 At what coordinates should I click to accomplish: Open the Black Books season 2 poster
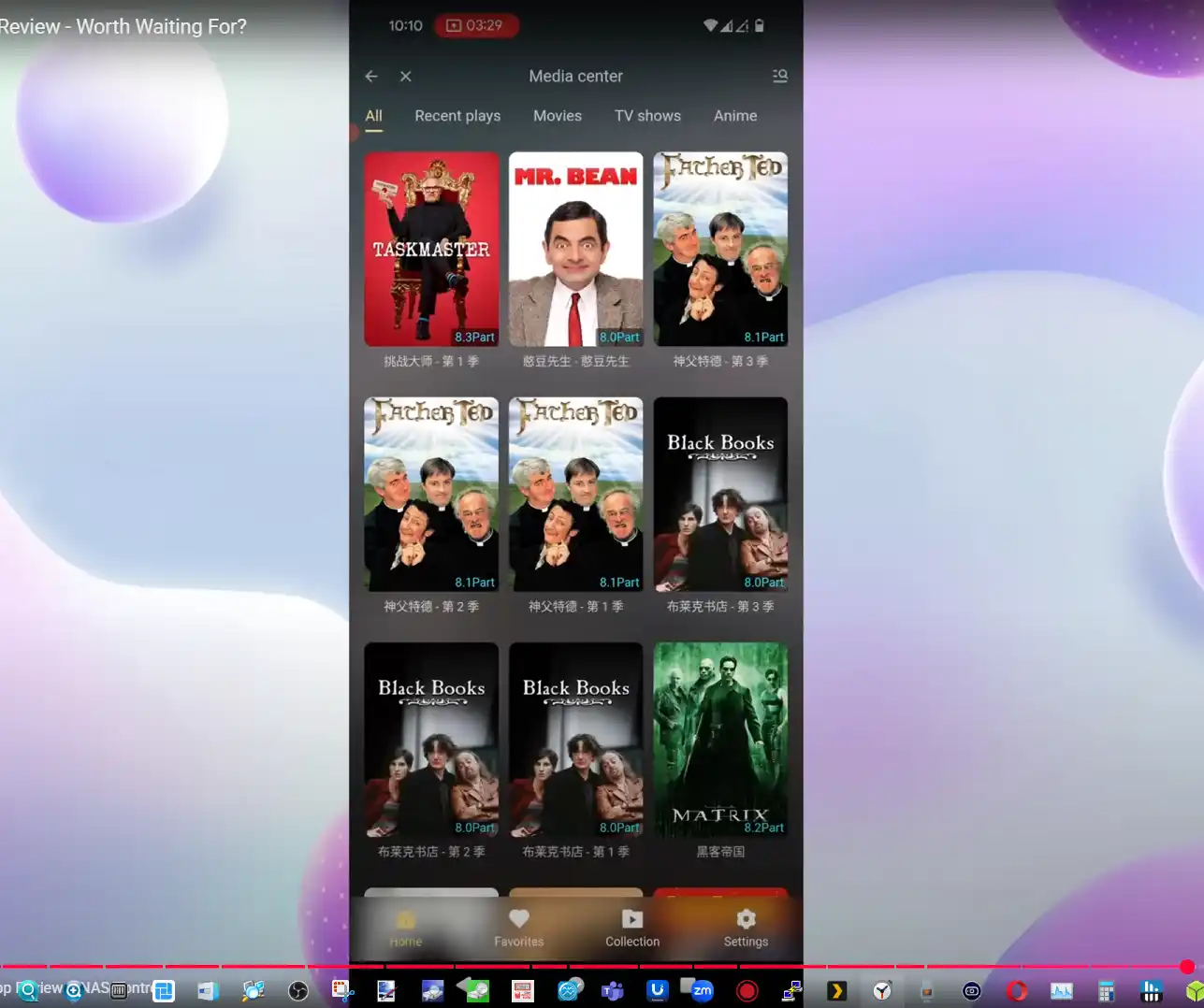click(x=431, y=740)
